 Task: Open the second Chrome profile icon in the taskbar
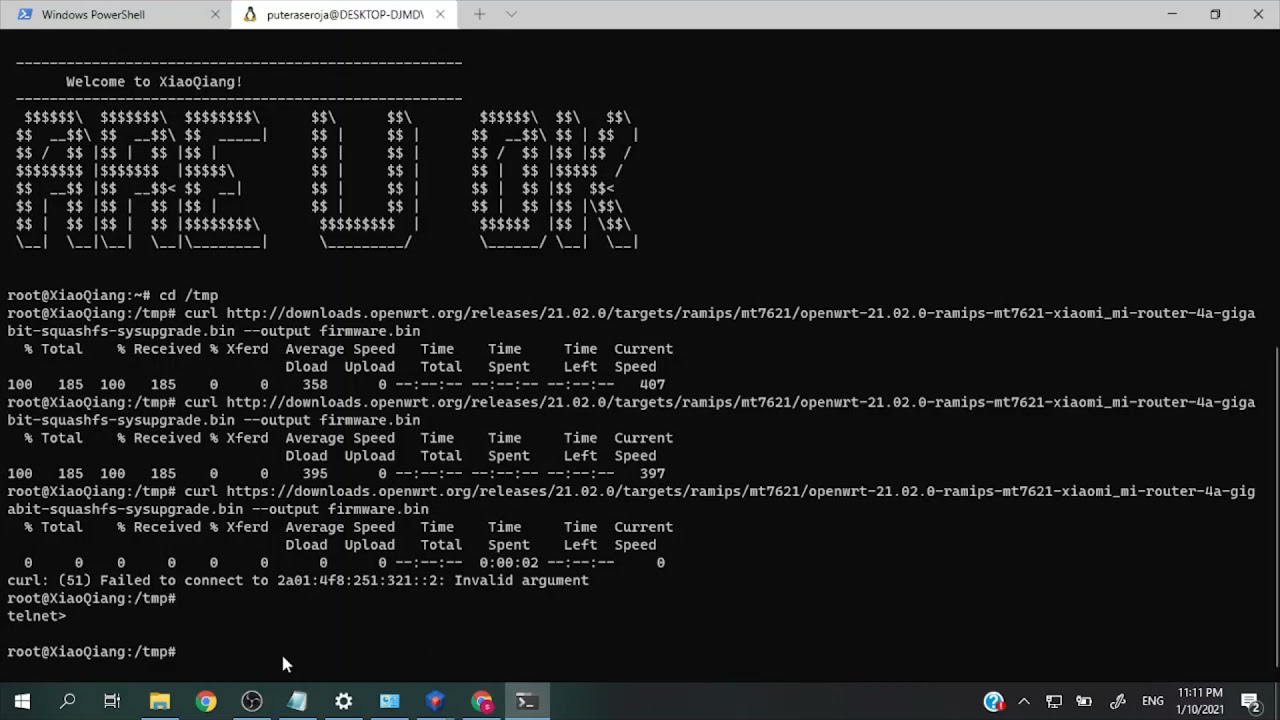coord(481,701)
